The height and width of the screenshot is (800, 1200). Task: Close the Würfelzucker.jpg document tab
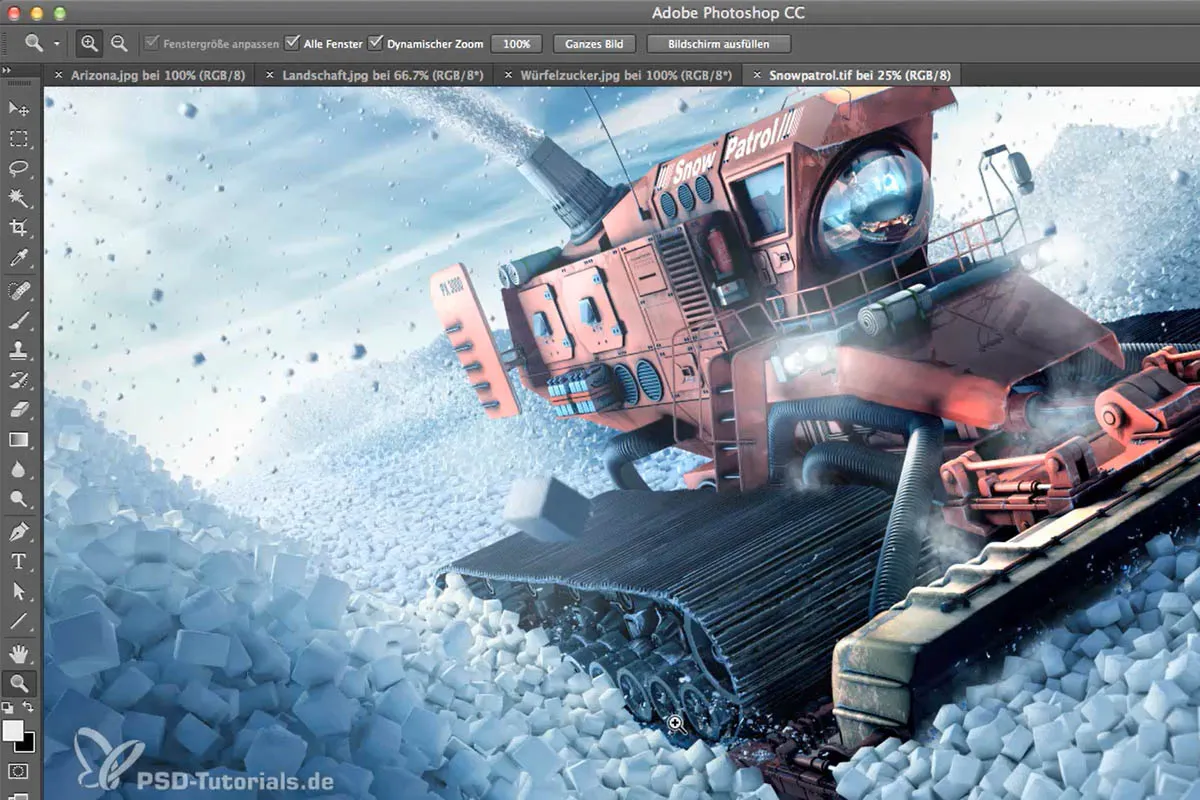507,75
